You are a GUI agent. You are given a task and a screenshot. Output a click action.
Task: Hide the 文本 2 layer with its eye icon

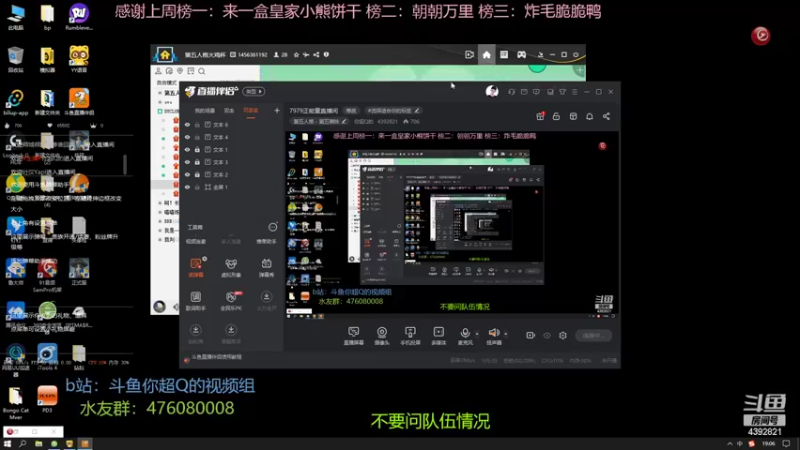(x=187, y=174)
